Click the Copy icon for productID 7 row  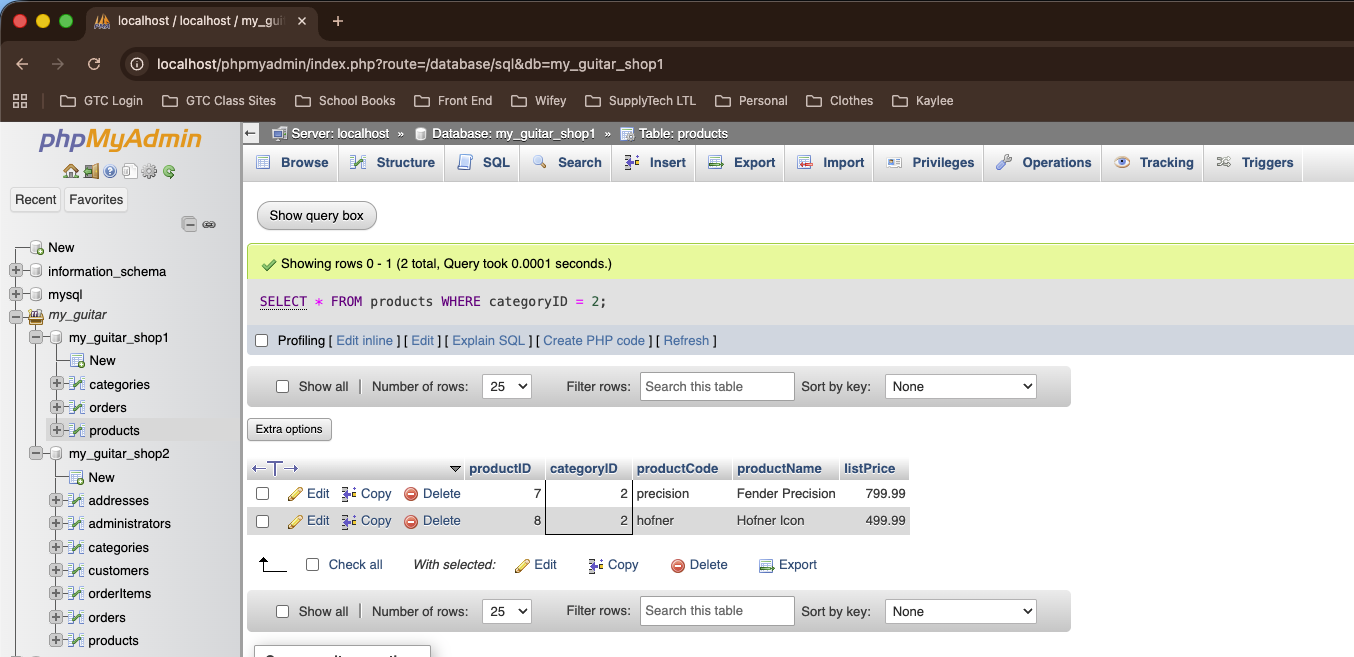pyautogui.click(x=349, y=494)
